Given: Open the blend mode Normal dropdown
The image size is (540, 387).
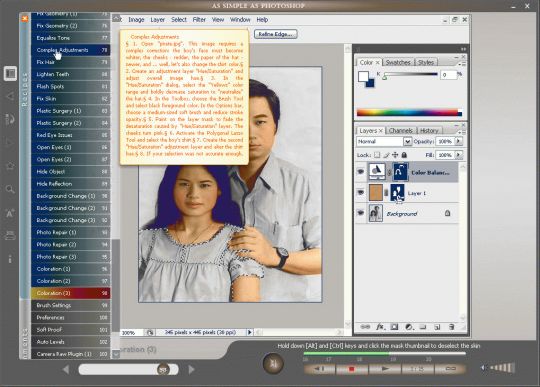Looking at the screenshot, I should 407,142.
